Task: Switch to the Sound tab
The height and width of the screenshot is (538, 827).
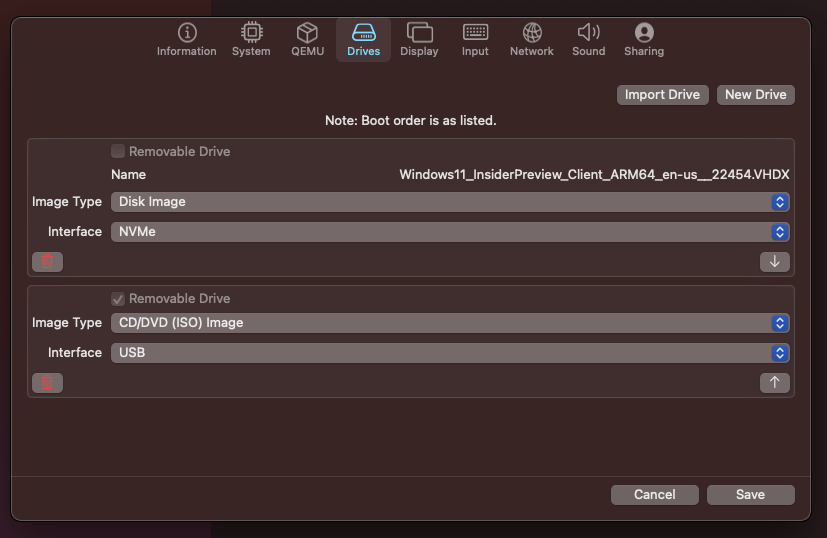Action: (588, 40)
